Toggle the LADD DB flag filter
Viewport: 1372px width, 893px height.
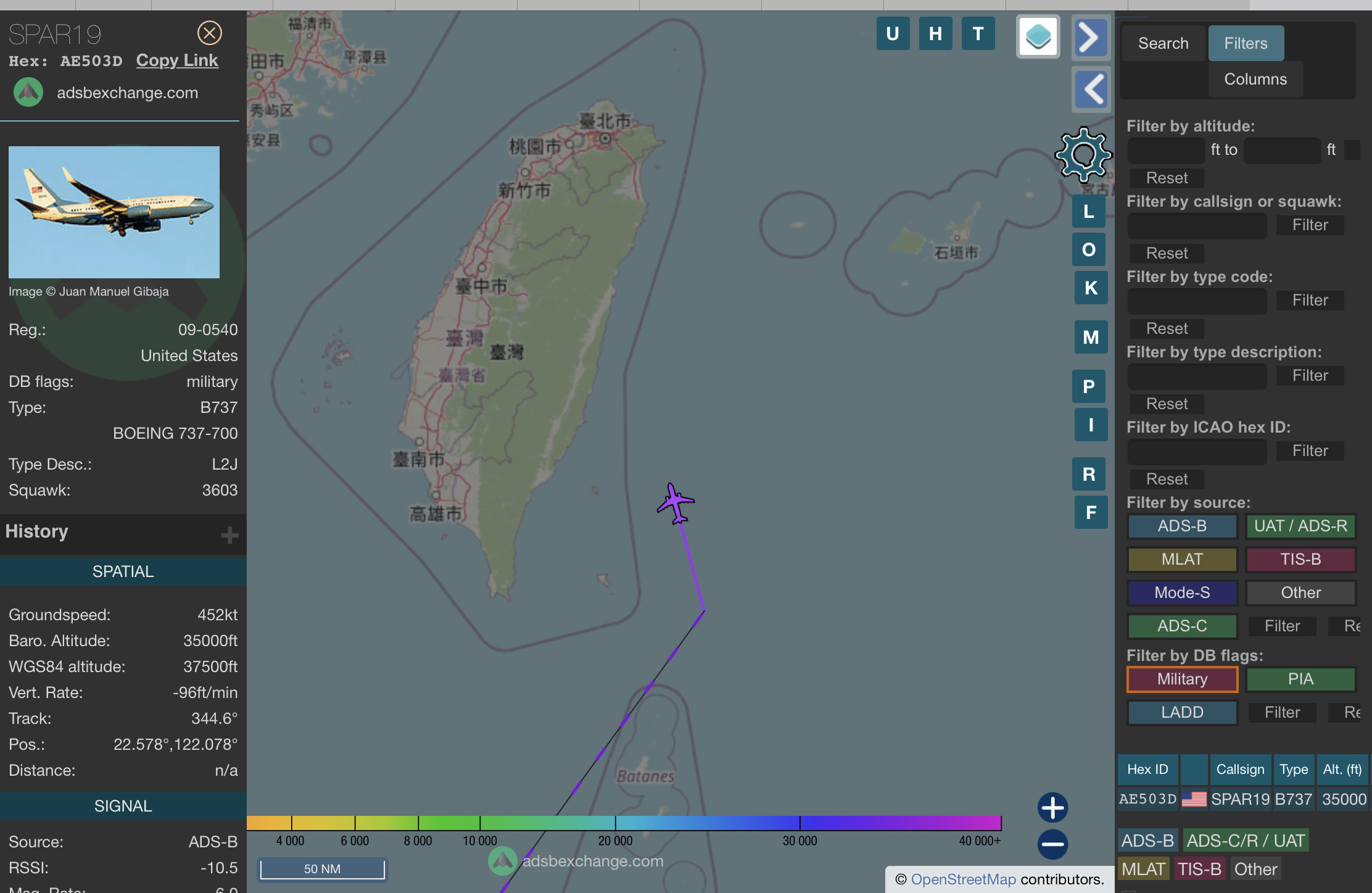click(x=1182, y=713)
